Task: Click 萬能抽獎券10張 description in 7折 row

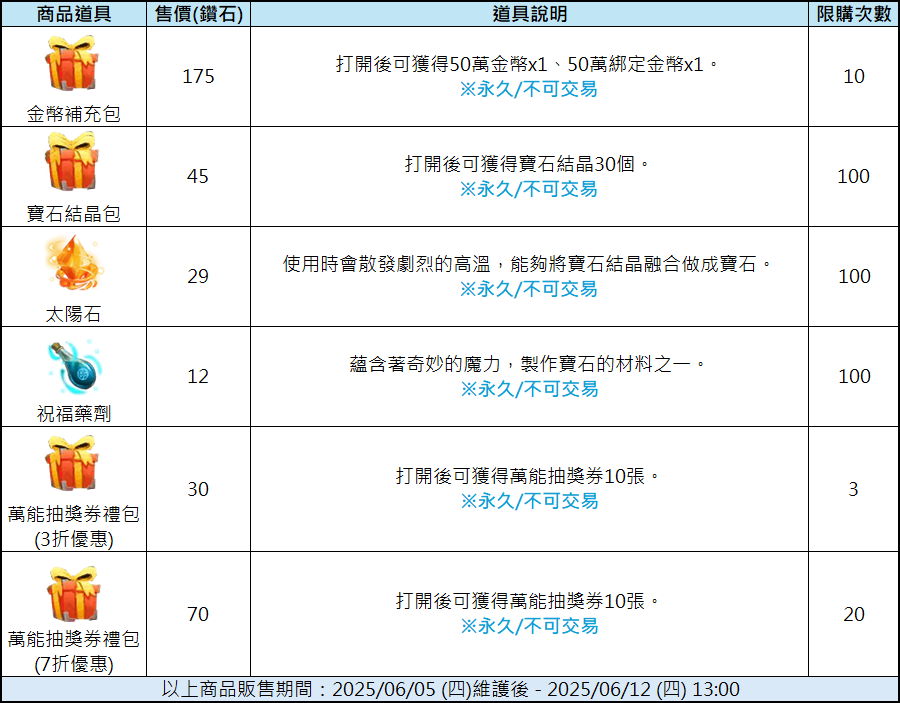Action: pos(527,601)
